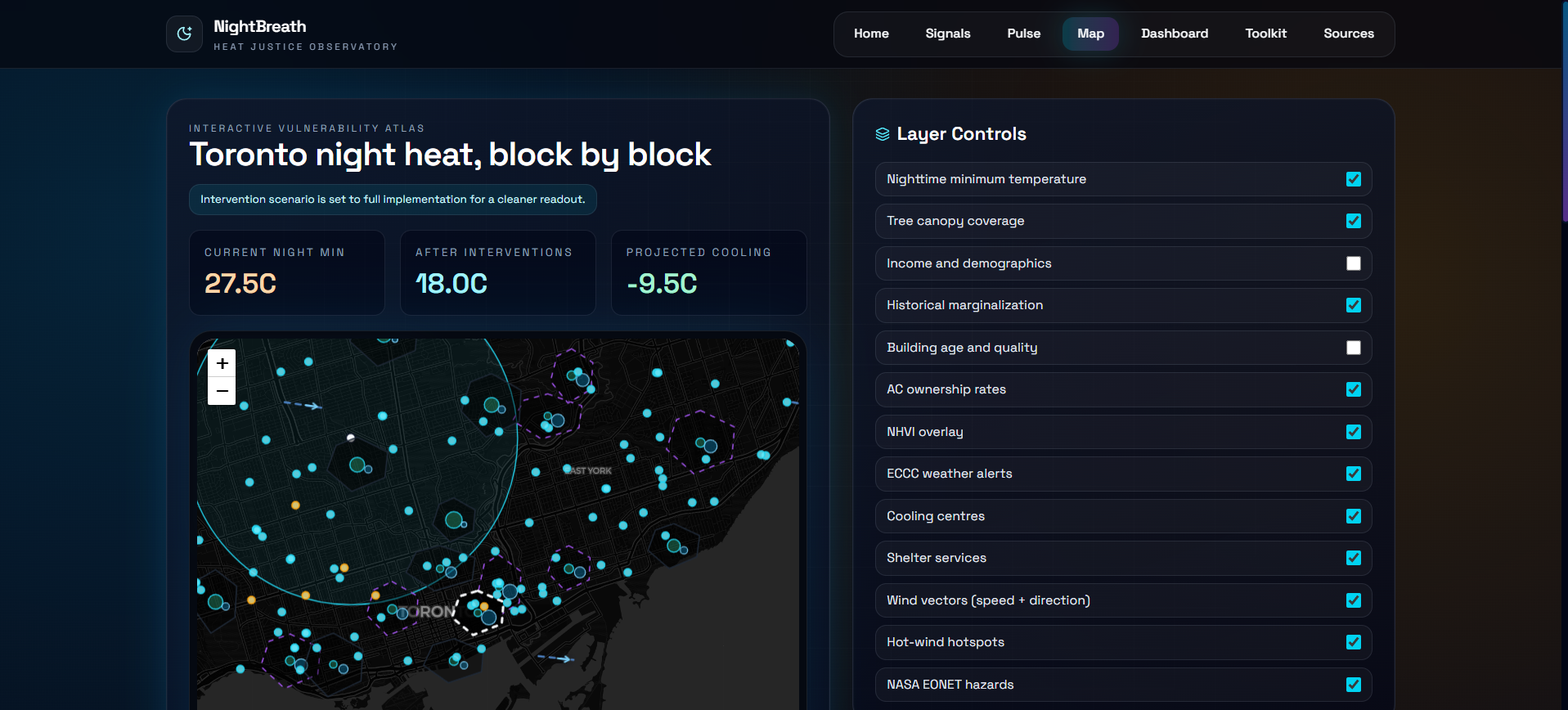Turn off NHVI overlay

[1353, 432]
